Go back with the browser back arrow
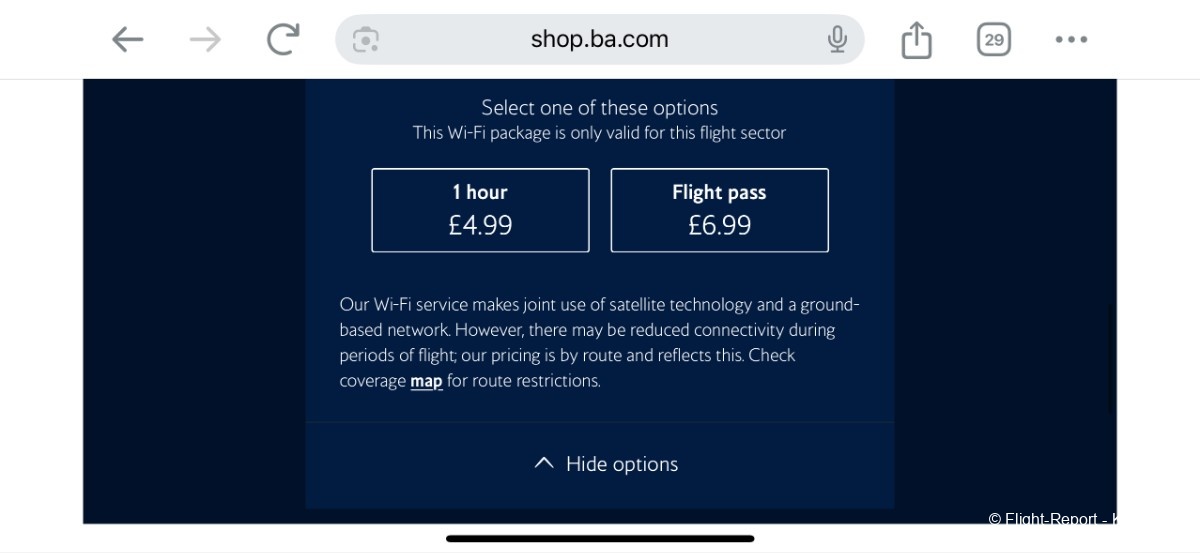The width and height of the screenshot is (1200, 553). 127,40
